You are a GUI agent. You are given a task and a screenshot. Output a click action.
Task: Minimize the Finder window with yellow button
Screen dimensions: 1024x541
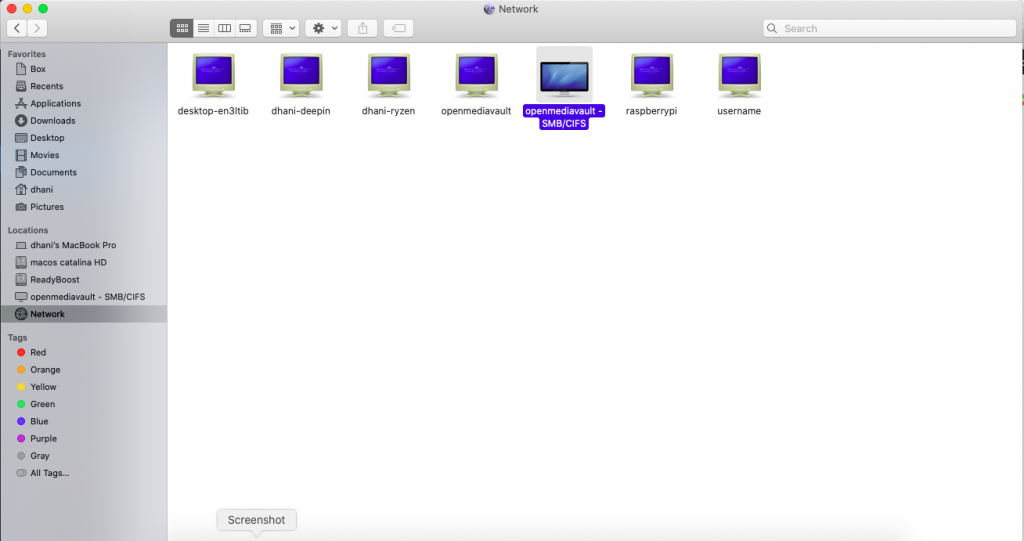coord(27,8)
